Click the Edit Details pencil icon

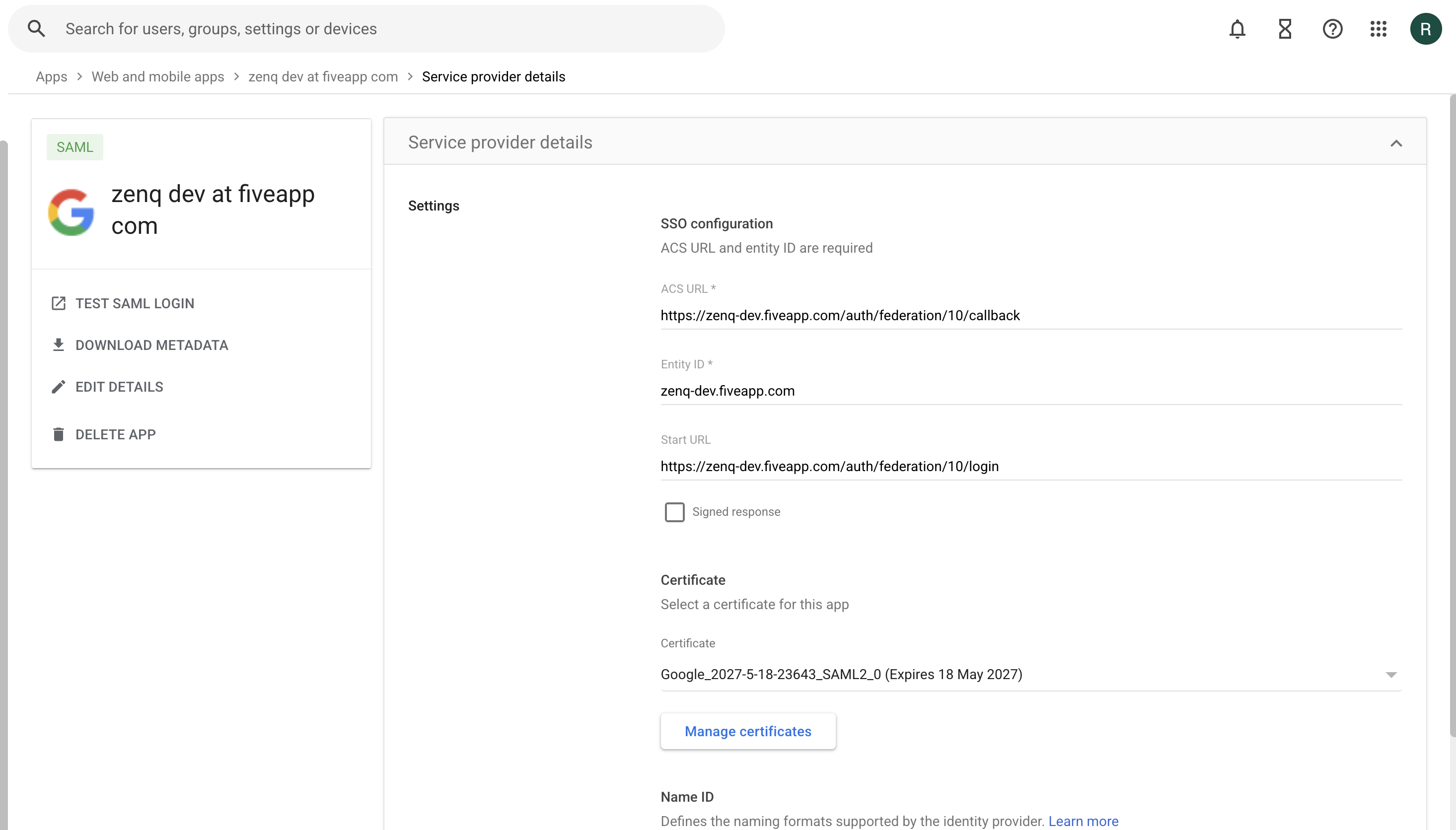(58, 387)
